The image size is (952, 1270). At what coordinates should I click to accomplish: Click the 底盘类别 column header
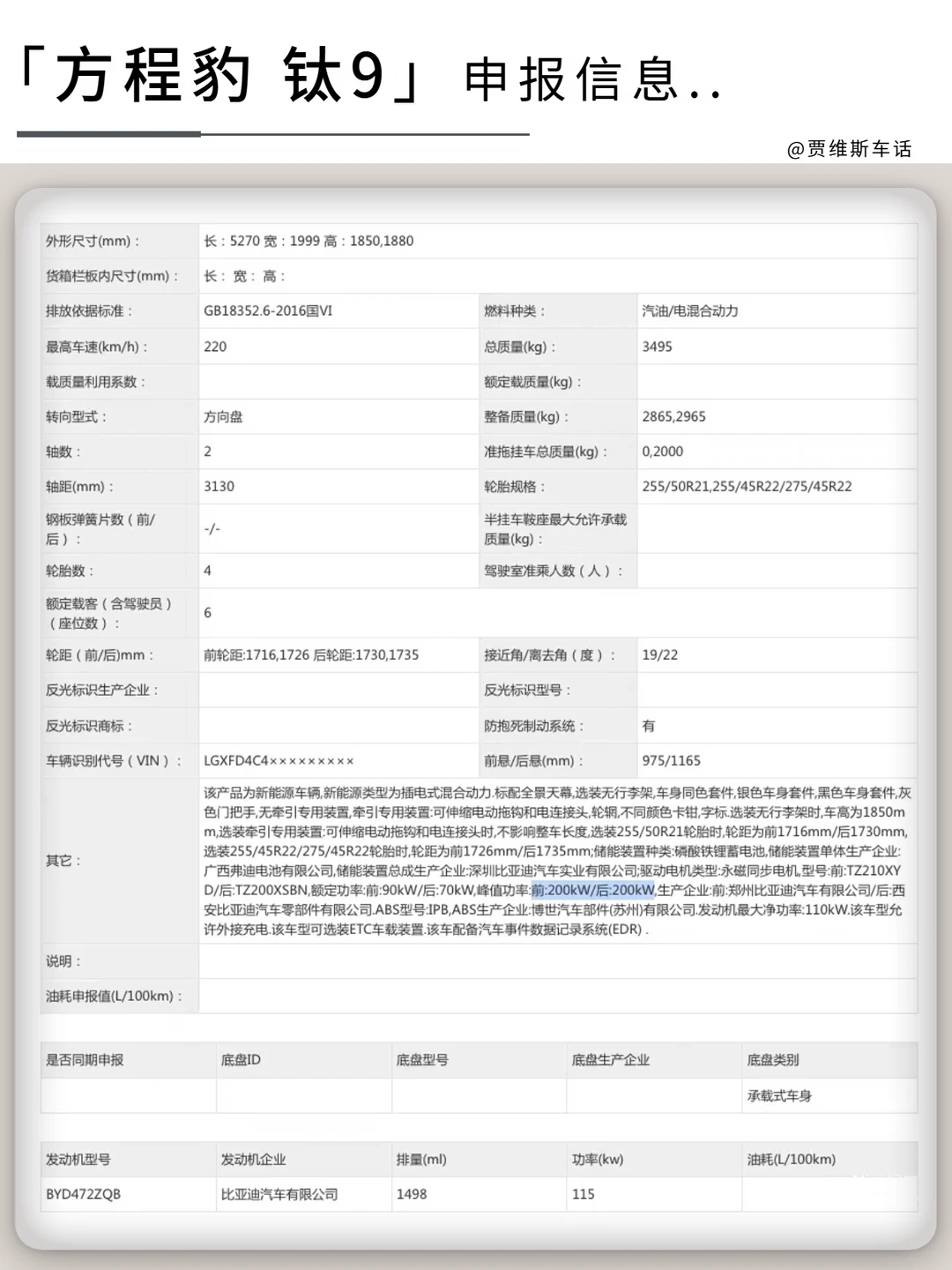773,1059
